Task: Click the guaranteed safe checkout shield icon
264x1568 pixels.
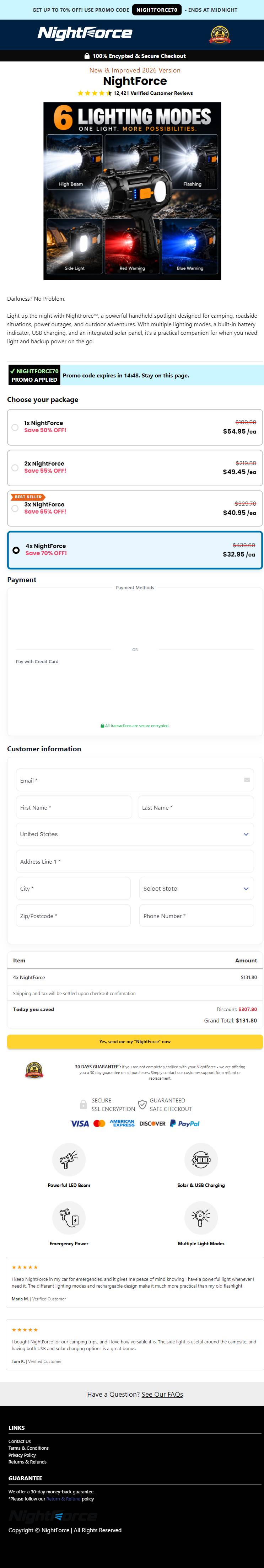Action: [142, 1104]
